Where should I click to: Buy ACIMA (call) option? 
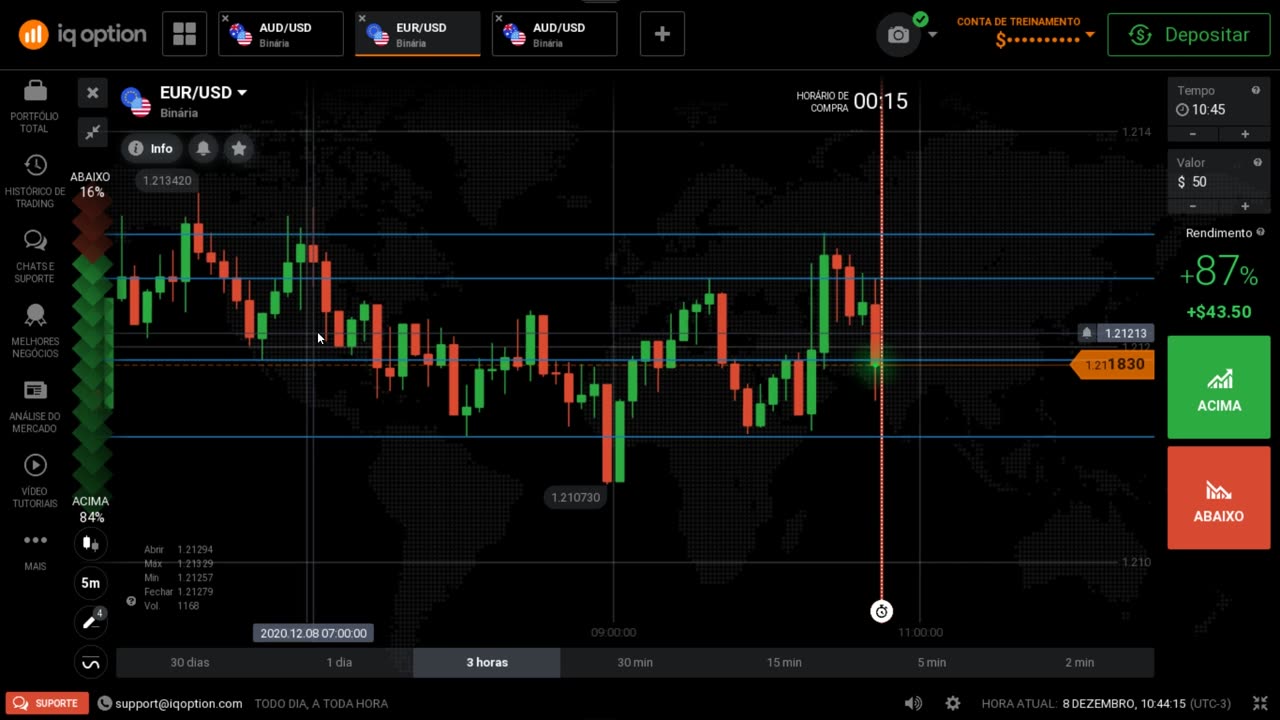tap(1219, 387)
